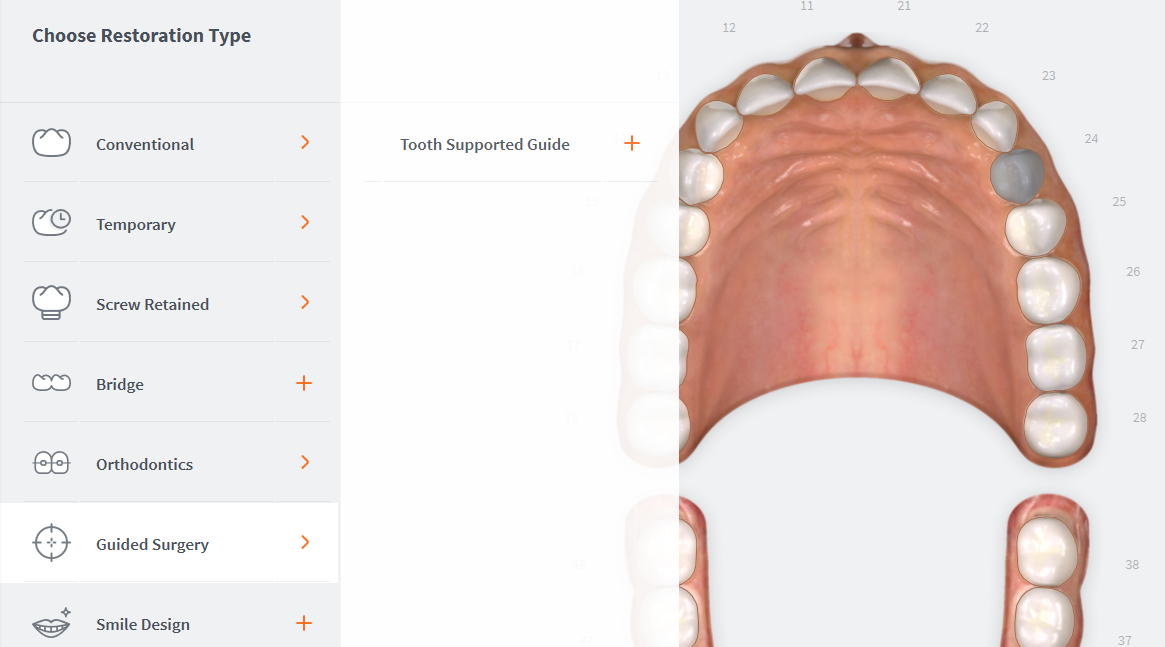Viewport: 1165px width, 647px height.
Task: Select upper molar tooth 26
Action: click(x=1048, y=290)
